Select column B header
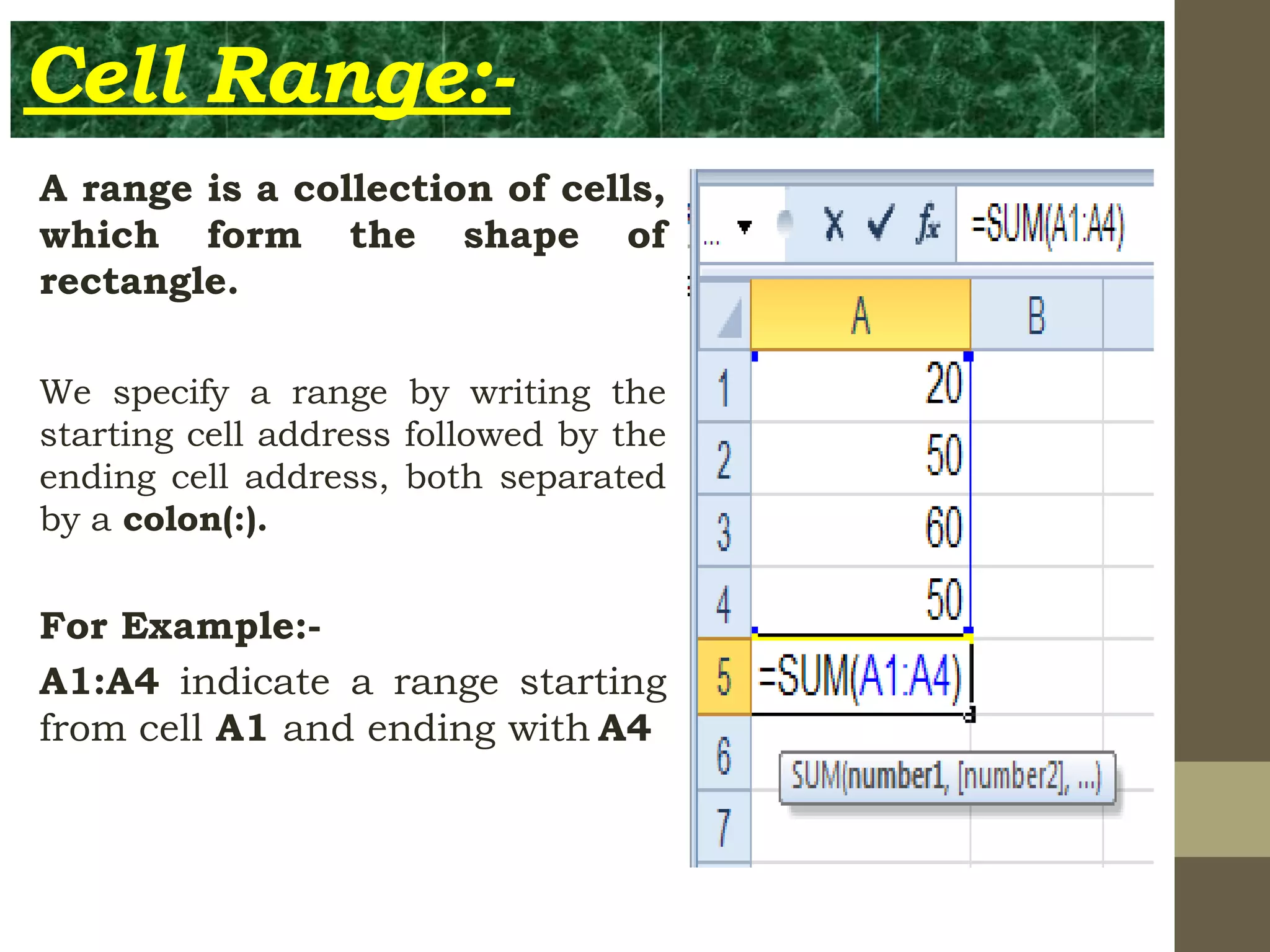Screen dimensions: 1270x952 [1037, 314]
